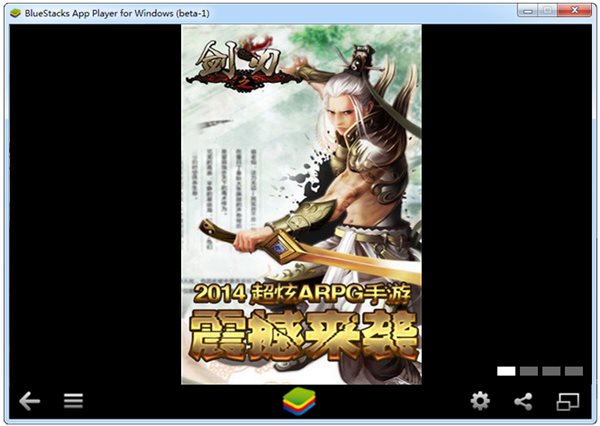
Task: Select the first white page indicator
Action: pos(506,371)
